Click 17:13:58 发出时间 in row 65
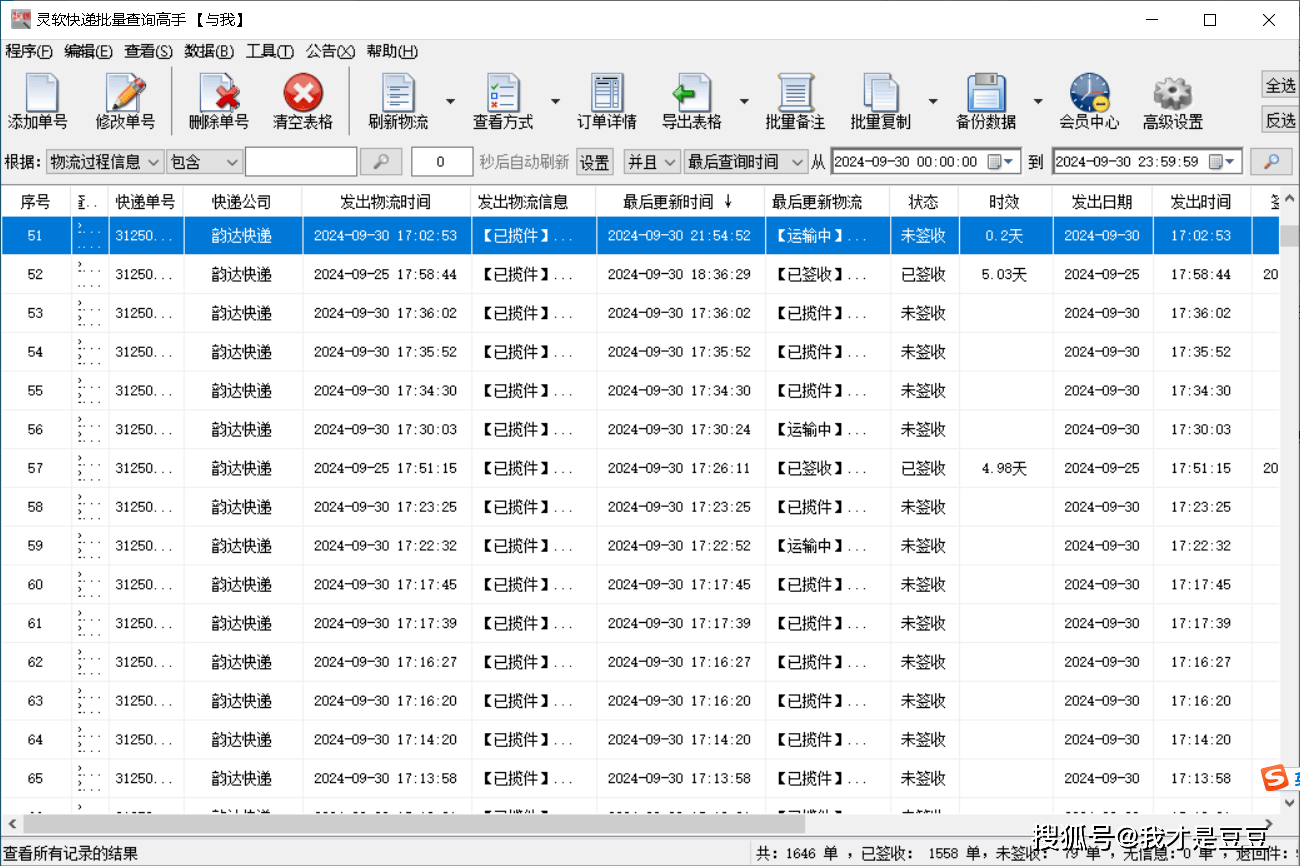Image resolution: width=1300 pixels, height=866 pixels. [1201, 779]
